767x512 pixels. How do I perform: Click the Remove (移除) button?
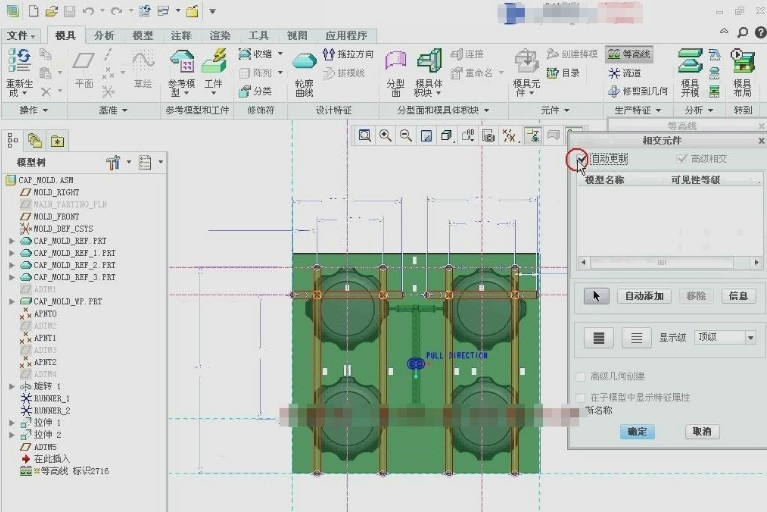pos(696,296)
